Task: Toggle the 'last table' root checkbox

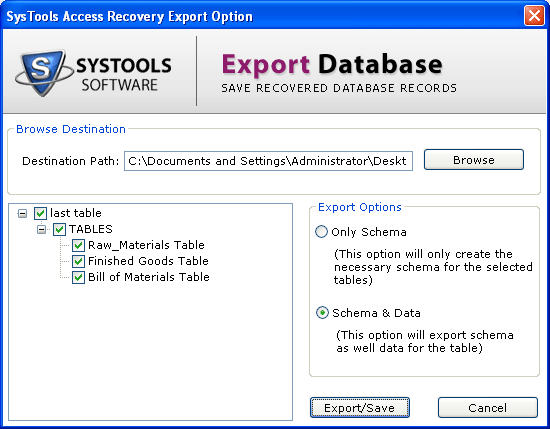Action: point(40,213)
